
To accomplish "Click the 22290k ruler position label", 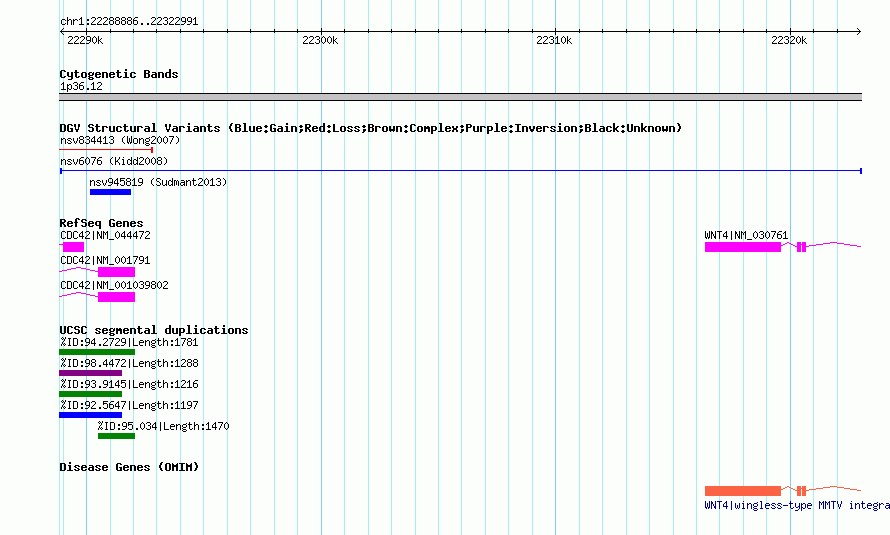I will (85, 40).
